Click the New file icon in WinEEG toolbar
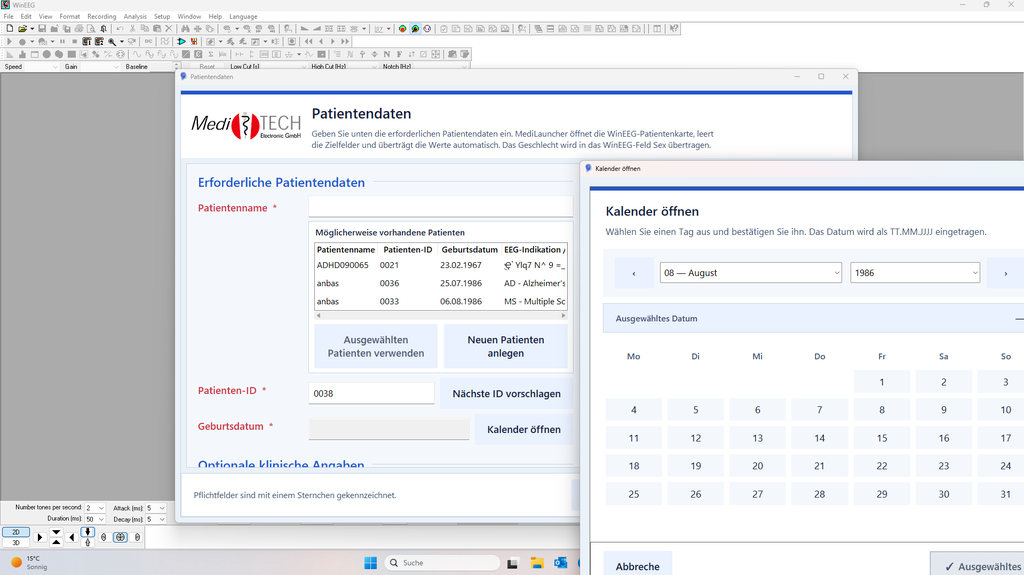The image size is (1024, 575). 10,28
